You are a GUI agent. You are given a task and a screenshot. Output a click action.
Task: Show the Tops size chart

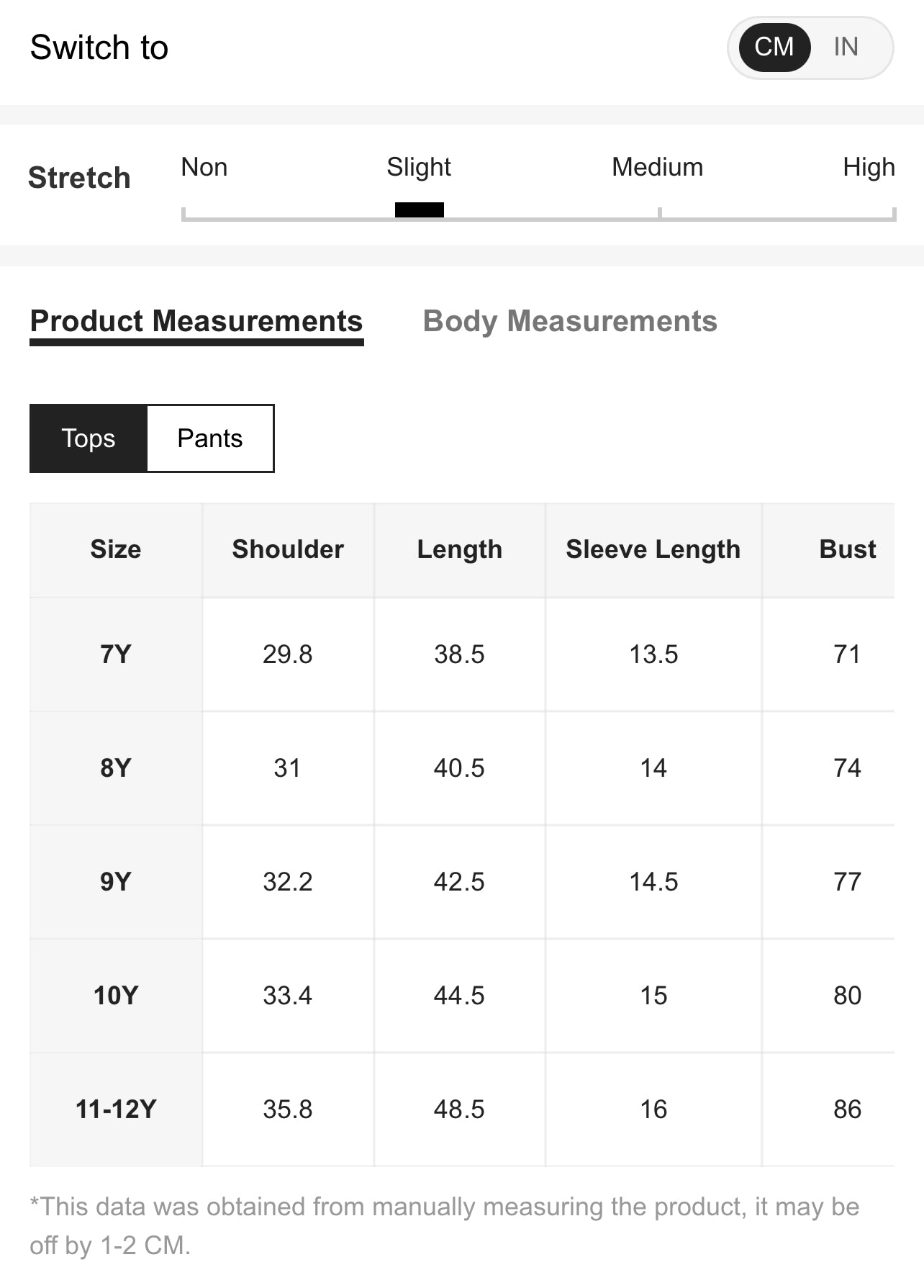click(x=89, y=438)
